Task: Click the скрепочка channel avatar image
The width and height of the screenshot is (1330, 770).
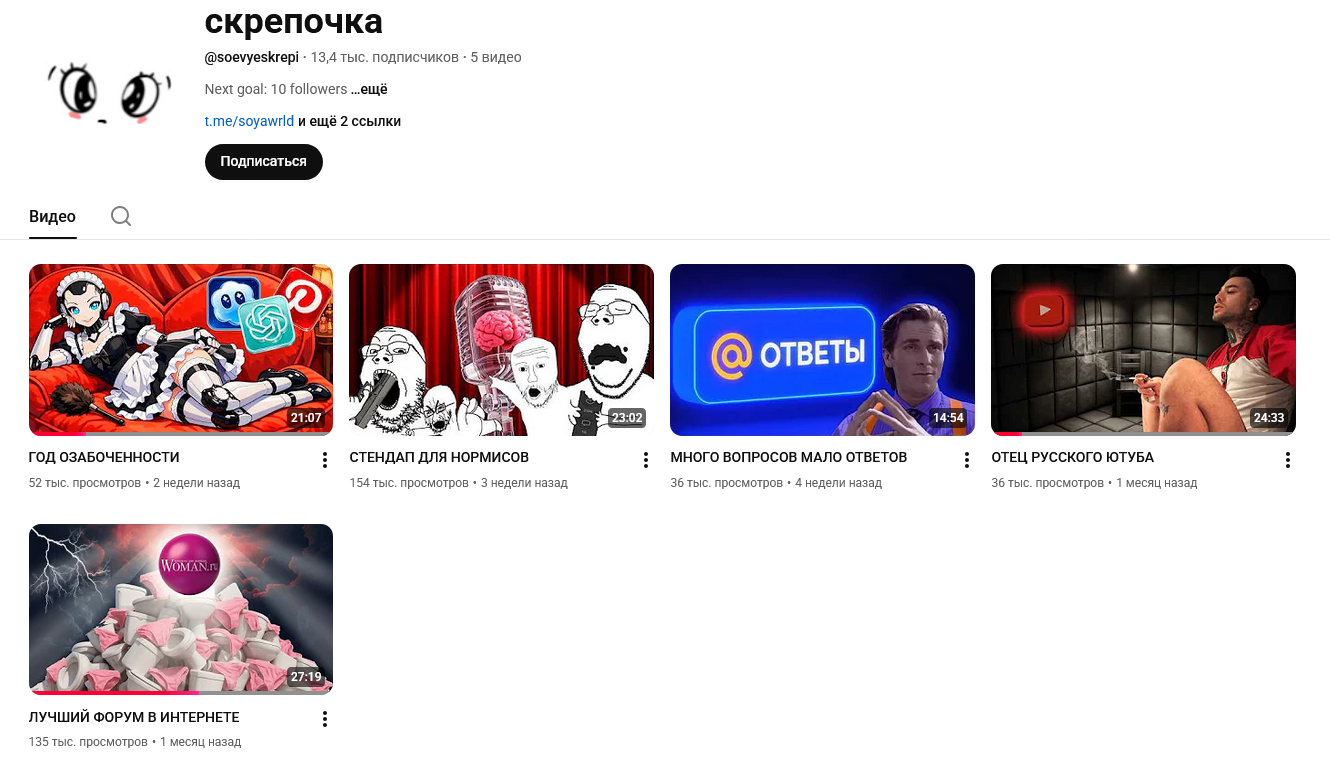Action: [x=108, y=93]
